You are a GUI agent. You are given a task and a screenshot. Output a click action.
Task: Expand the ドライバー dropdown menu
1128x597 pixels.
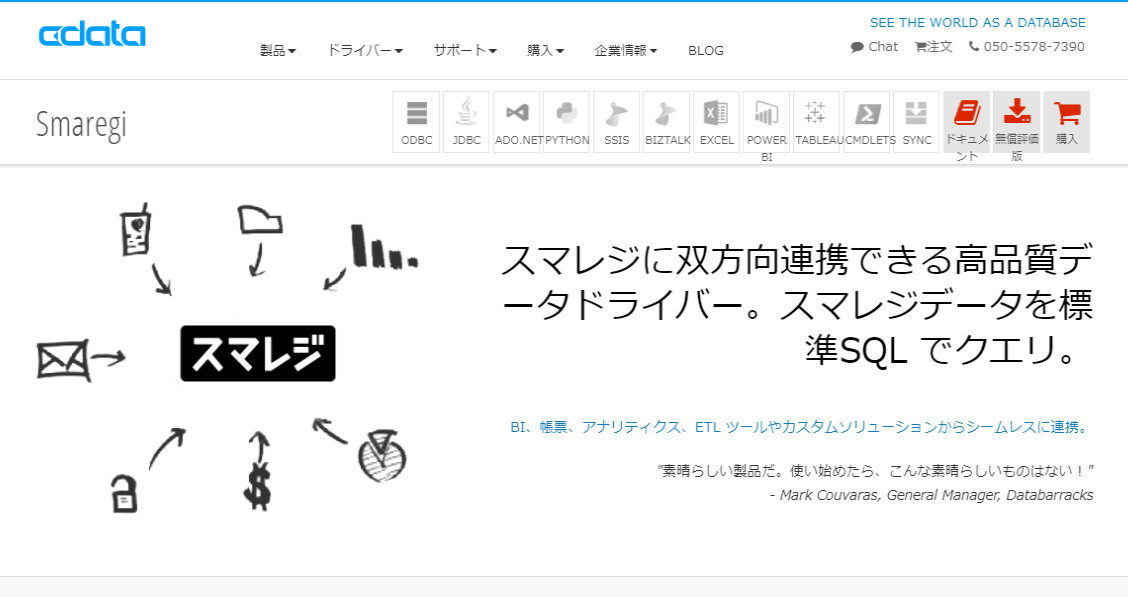point(365,50)
